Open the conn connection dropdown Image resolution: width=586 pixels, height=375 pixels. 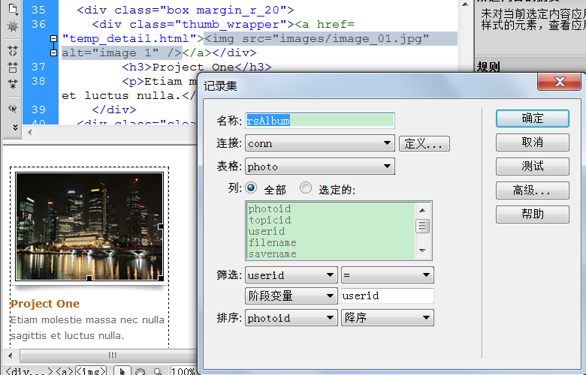(x=320, y=143)
